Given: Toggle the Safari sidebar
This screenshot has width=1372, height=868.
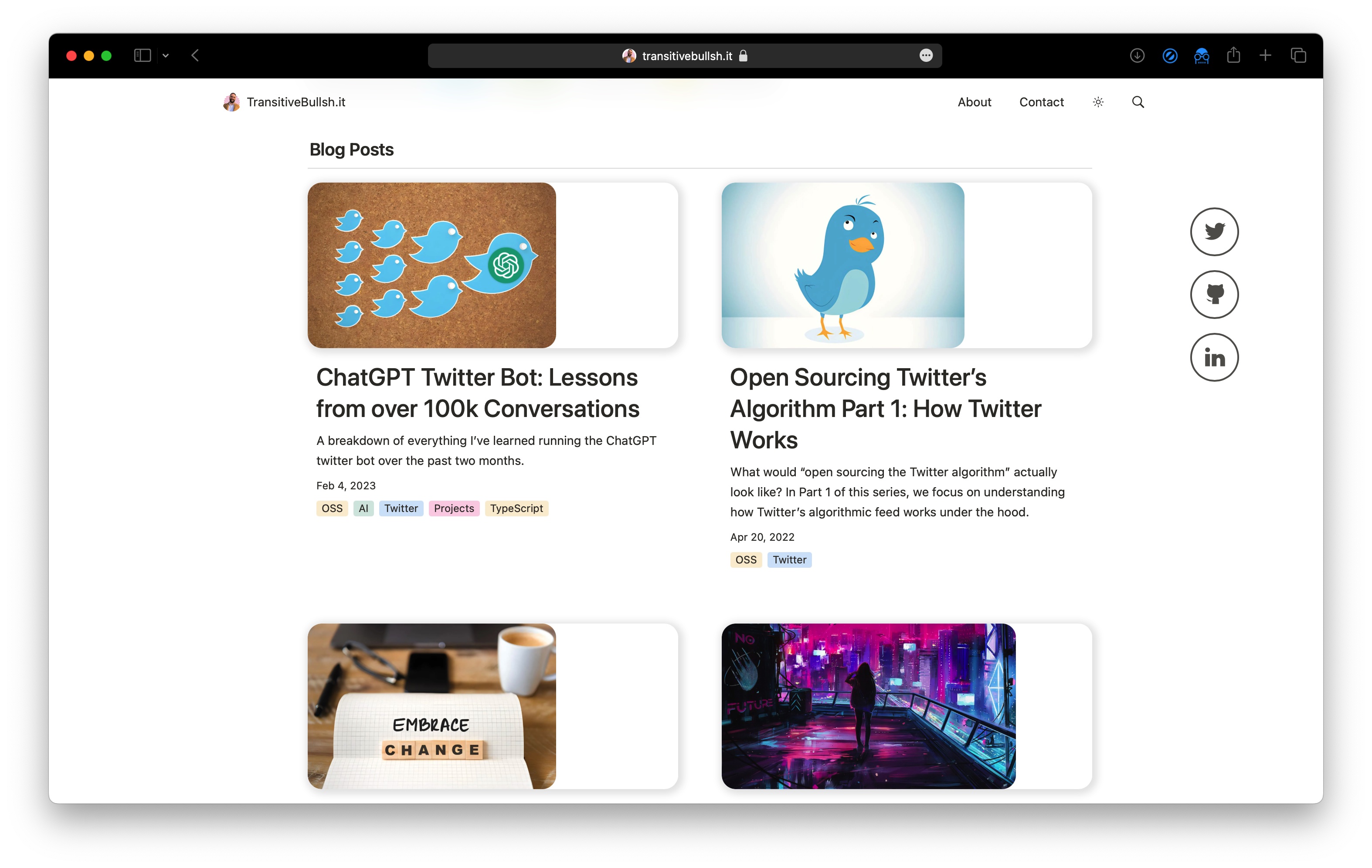Looking at the screenshot, I should point(143,56).
